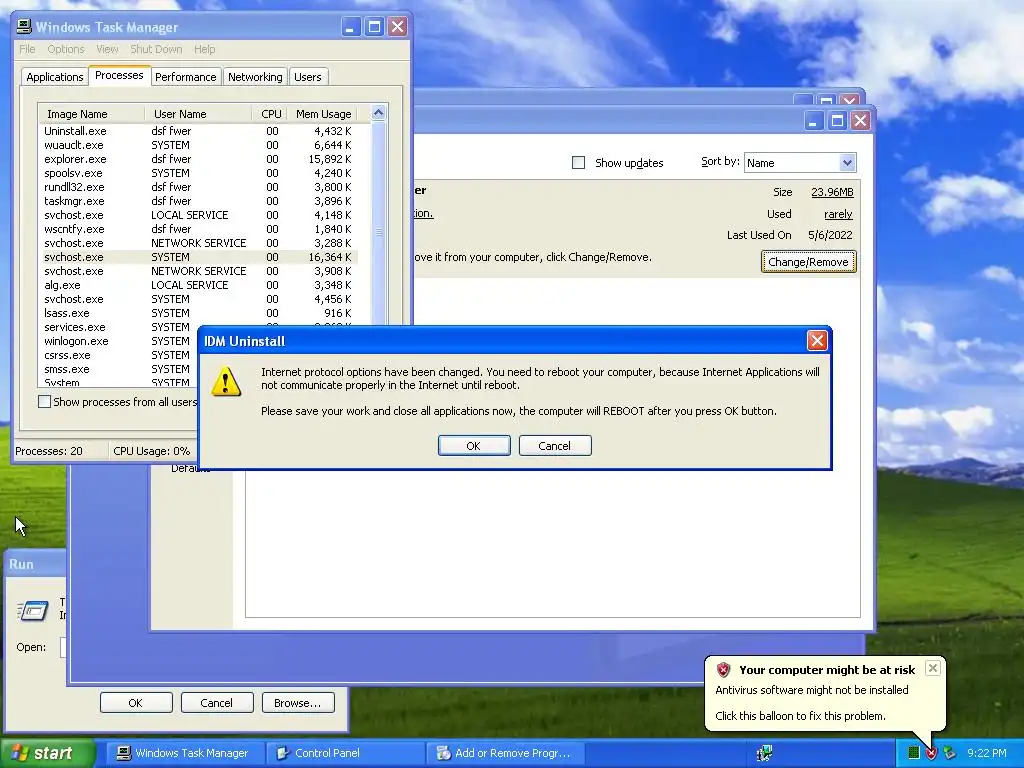Select the lsass.exe process

point(199,313)
